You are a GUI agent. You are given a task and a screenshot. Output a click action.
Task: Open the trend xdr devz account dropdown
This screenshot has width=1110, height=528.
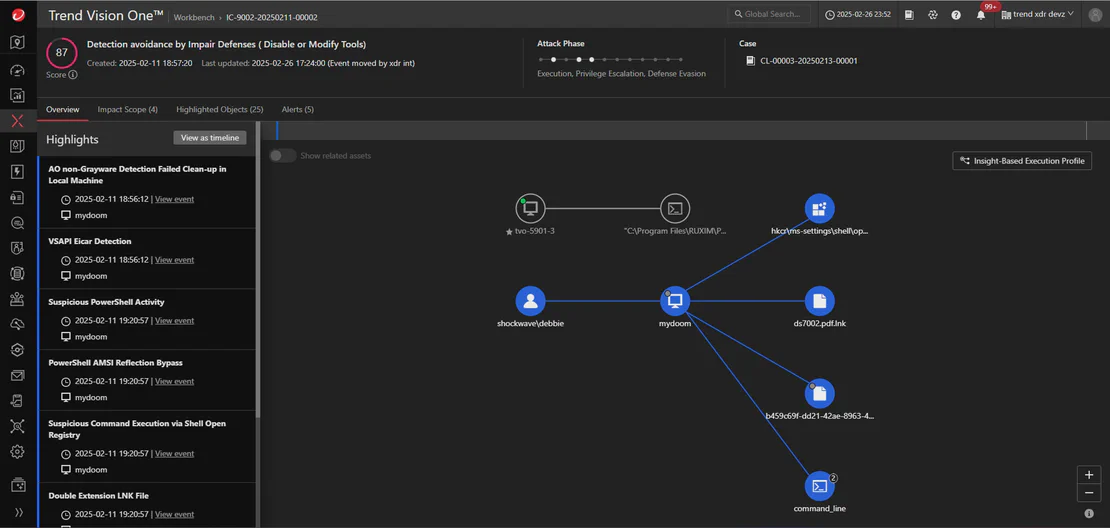coord(1039,14)
